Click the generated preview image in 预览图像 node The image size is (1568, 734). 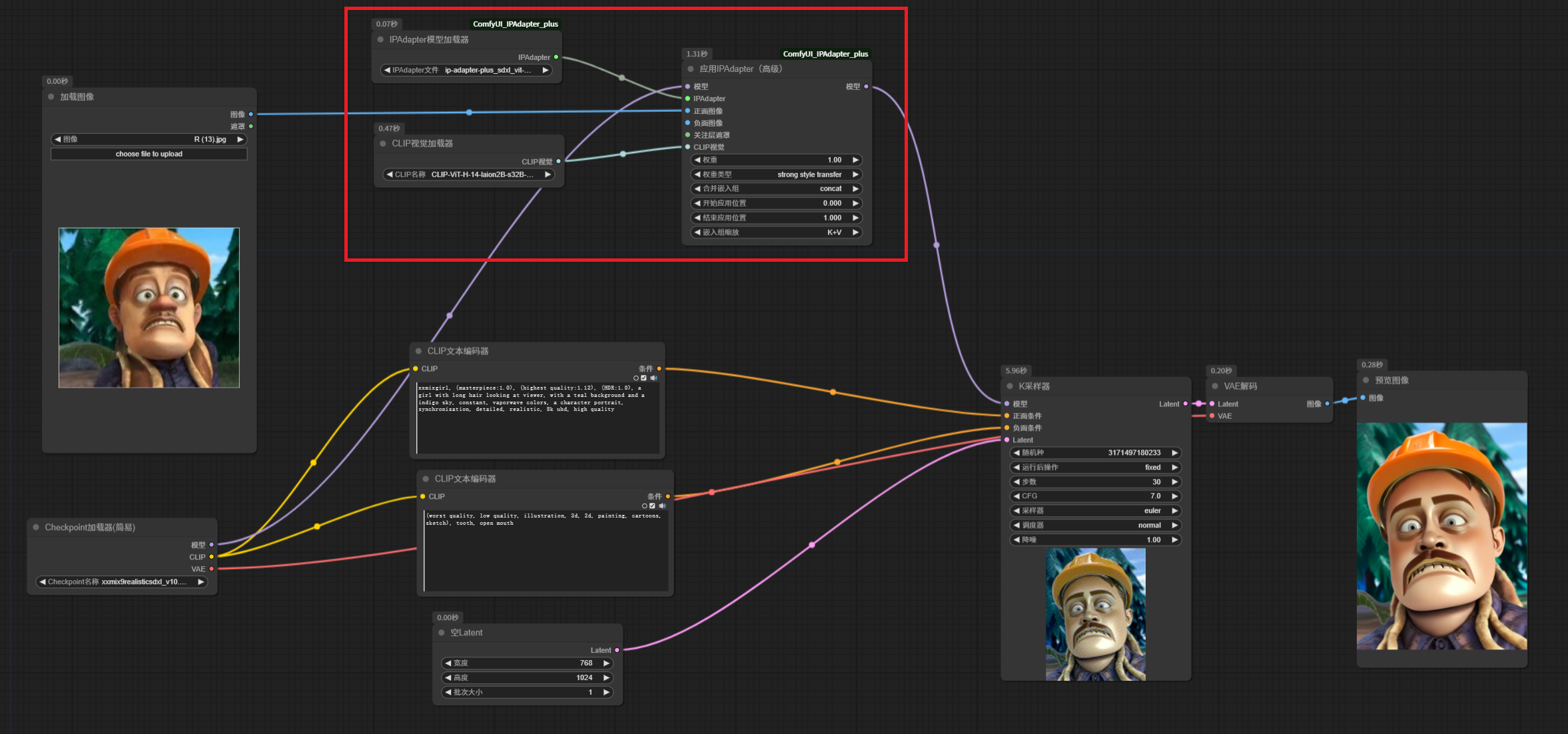click(1441, 536)
